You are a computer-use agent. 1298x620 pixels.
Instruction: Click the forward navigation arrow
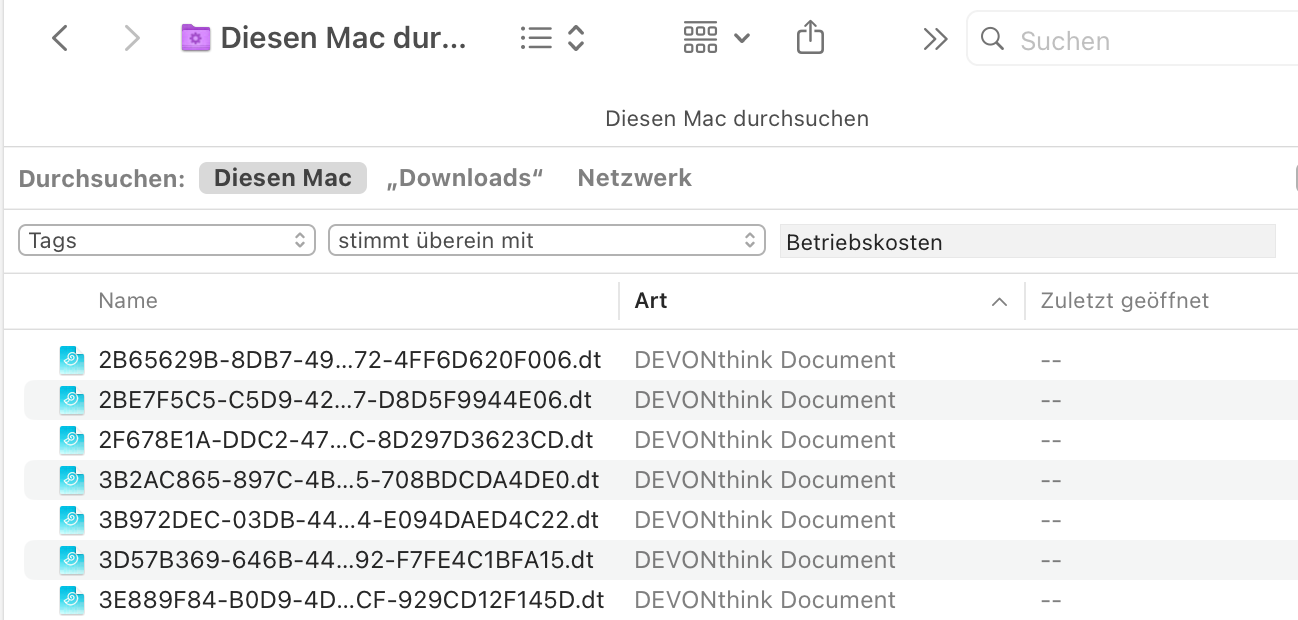[x=131, y=39]
